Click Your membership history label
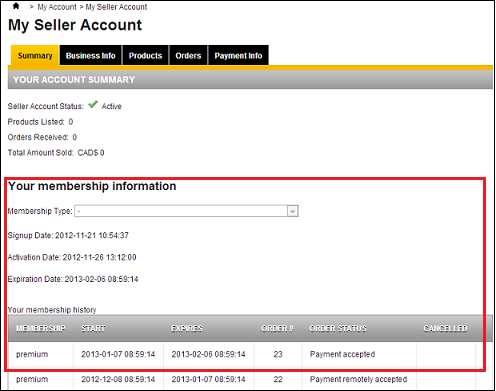This screenshot has height=391, width=496. [x=52, y=310]
